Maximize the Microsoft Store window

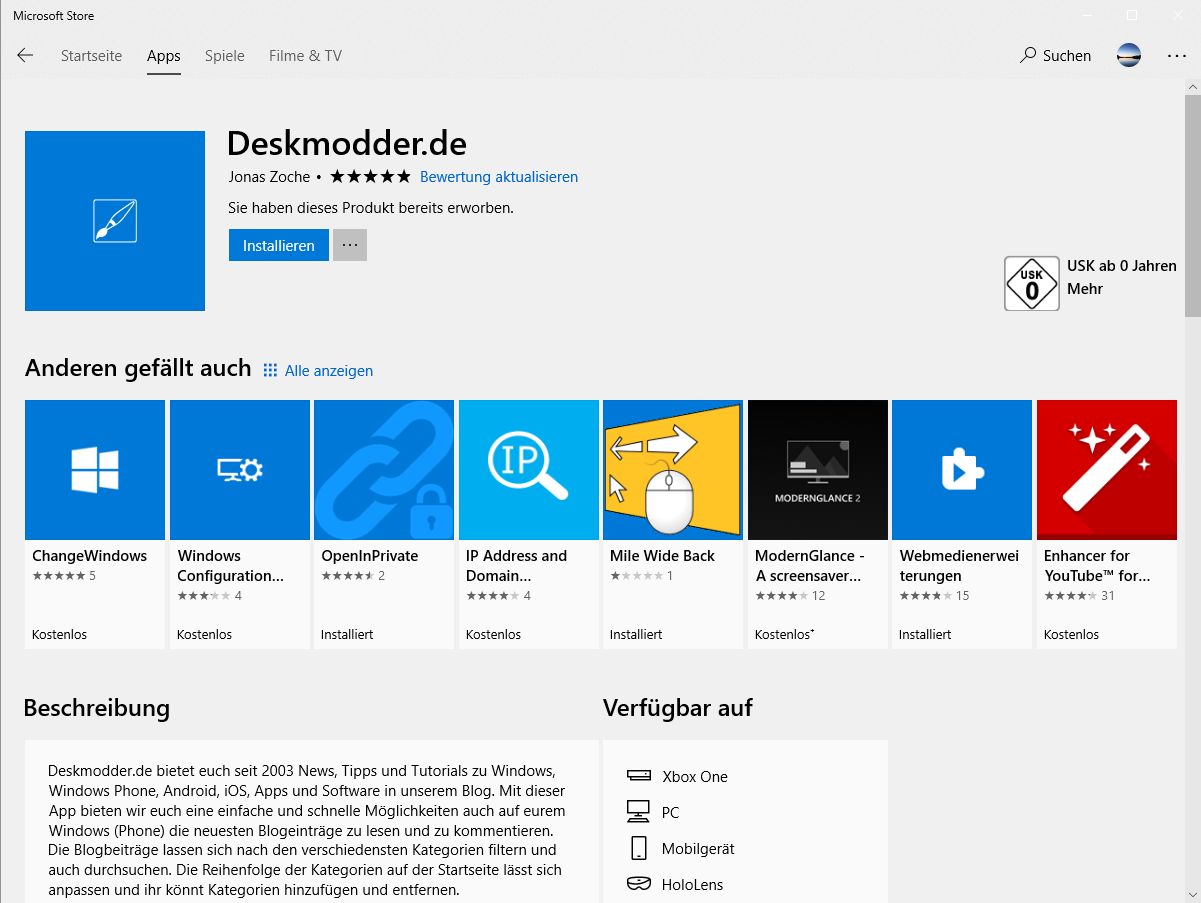[x=1131, y=15]
